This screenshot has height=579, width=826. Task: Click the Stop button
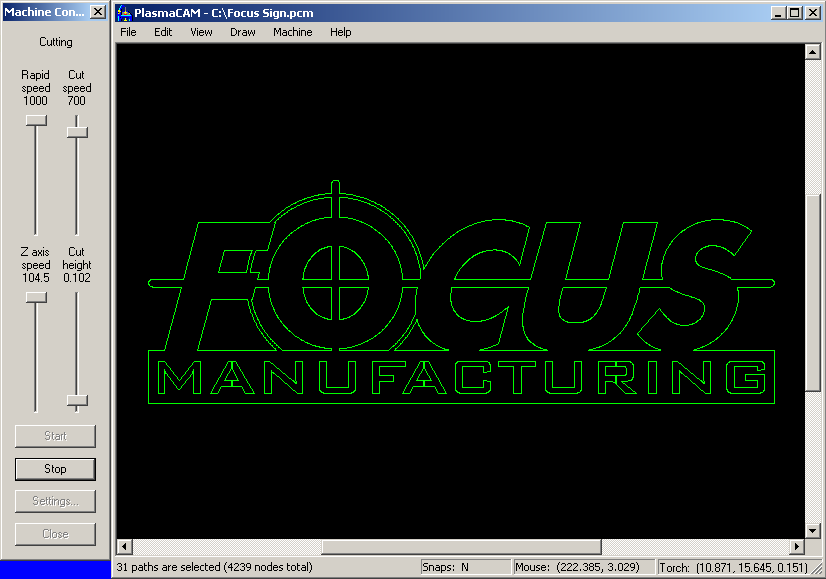point(55,469)
